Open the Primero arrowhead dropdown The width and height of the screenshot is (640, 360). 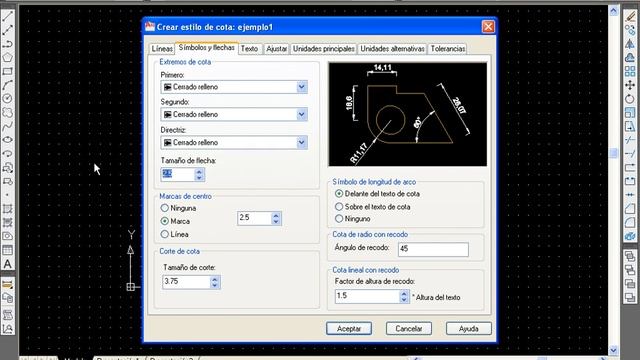click(x=302, y=87)
